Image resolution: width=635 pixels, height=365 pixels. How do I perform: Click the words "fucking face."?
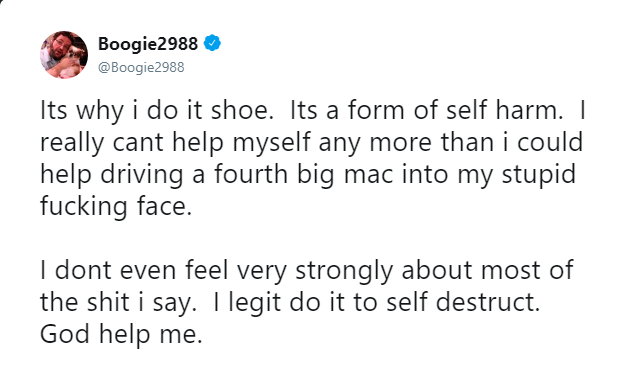(x=116, y=207)
